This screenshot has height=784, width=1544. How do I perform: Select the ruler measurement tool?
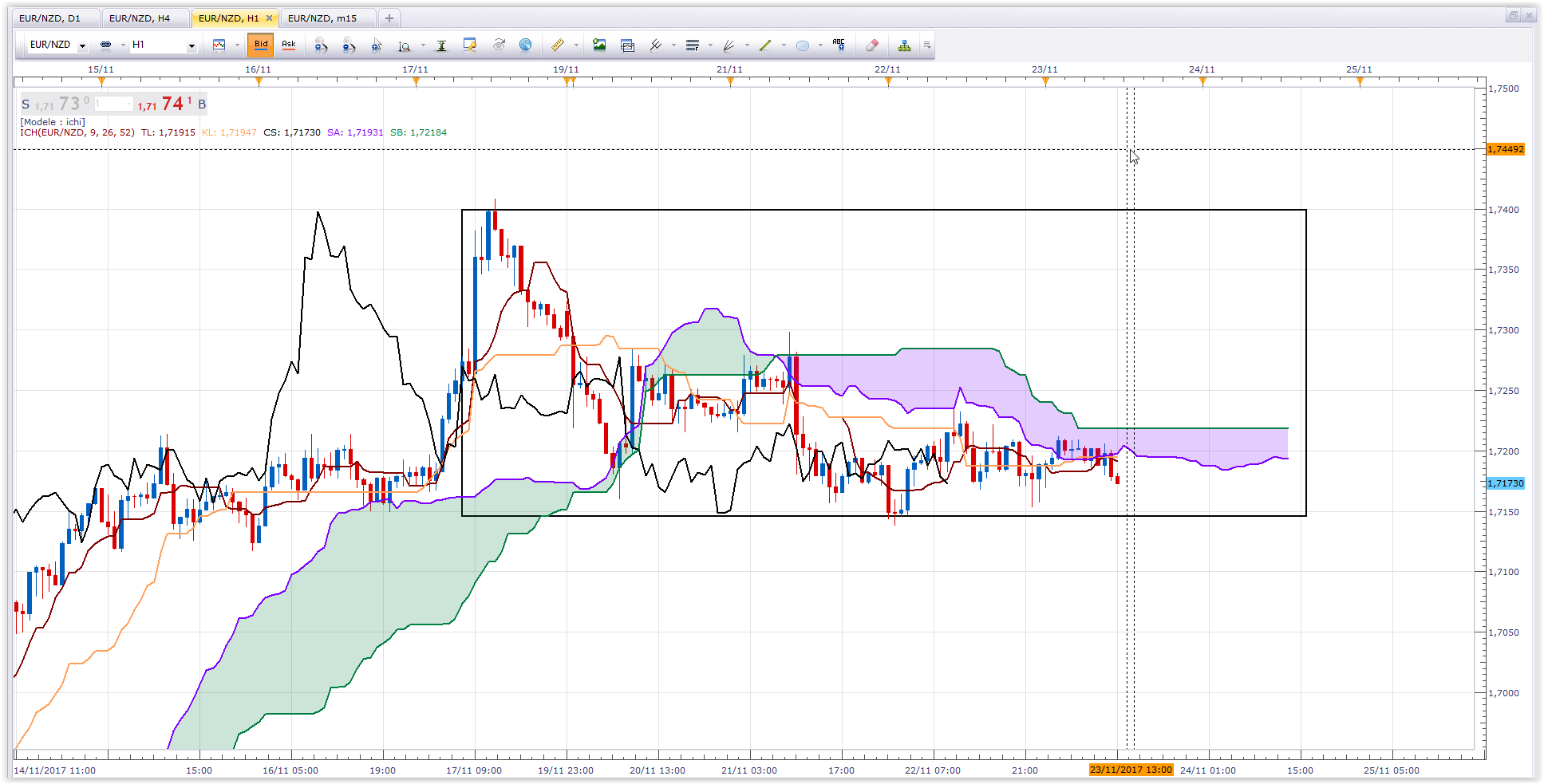tap(558, 45)
